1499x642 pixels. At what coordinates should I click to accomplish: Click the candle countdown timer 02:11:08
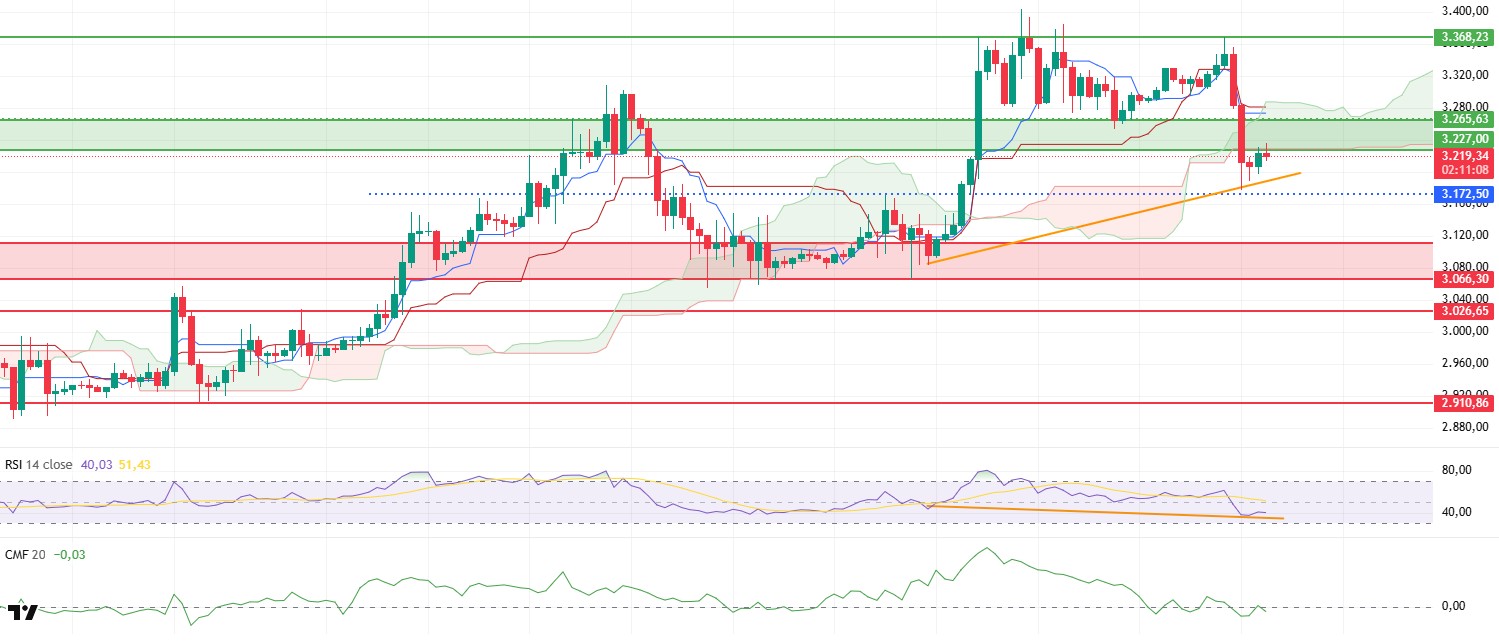point(1463,170)
